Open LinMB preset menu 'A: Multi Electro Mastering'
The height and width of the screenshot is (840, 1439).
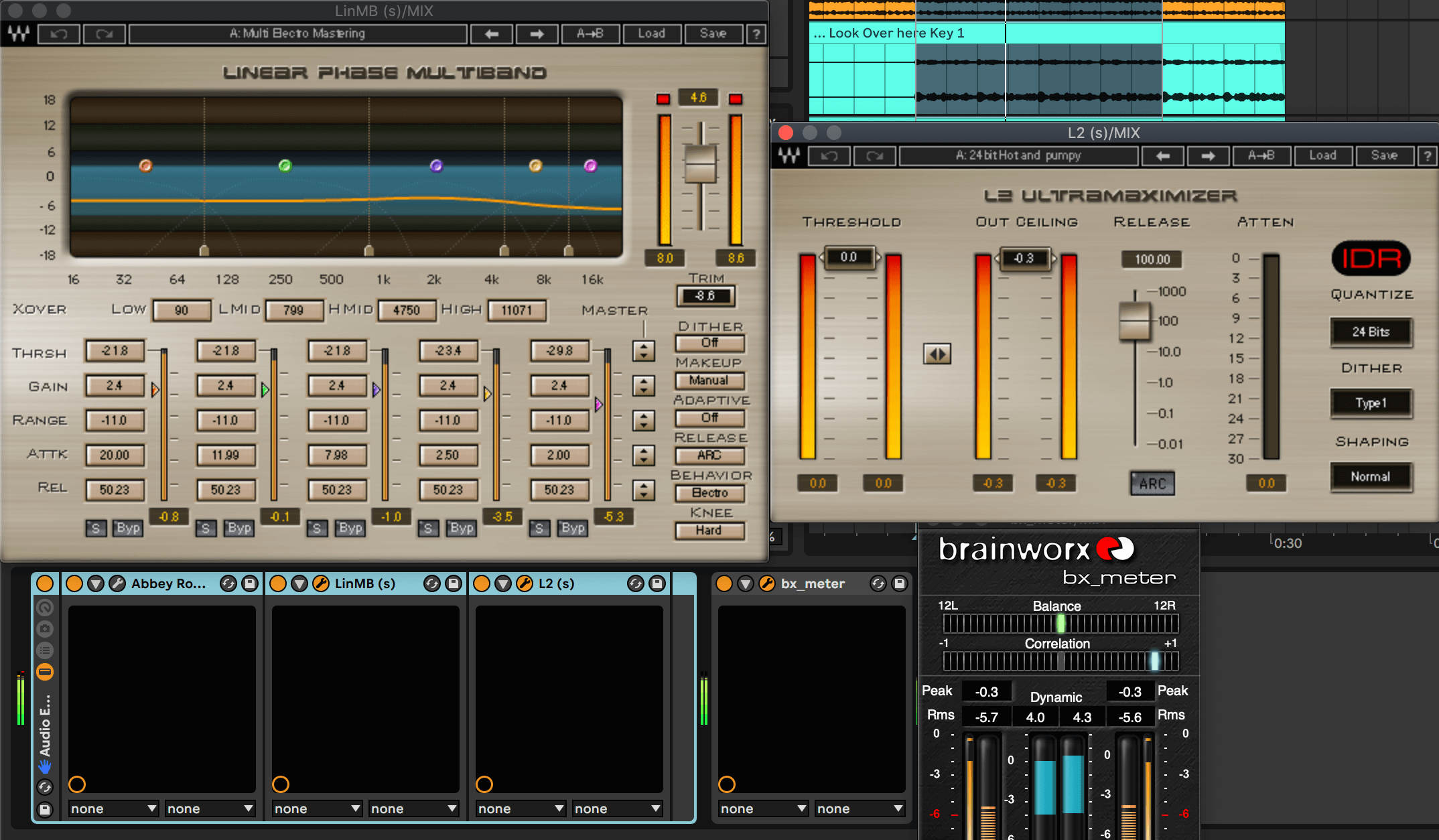297,33
